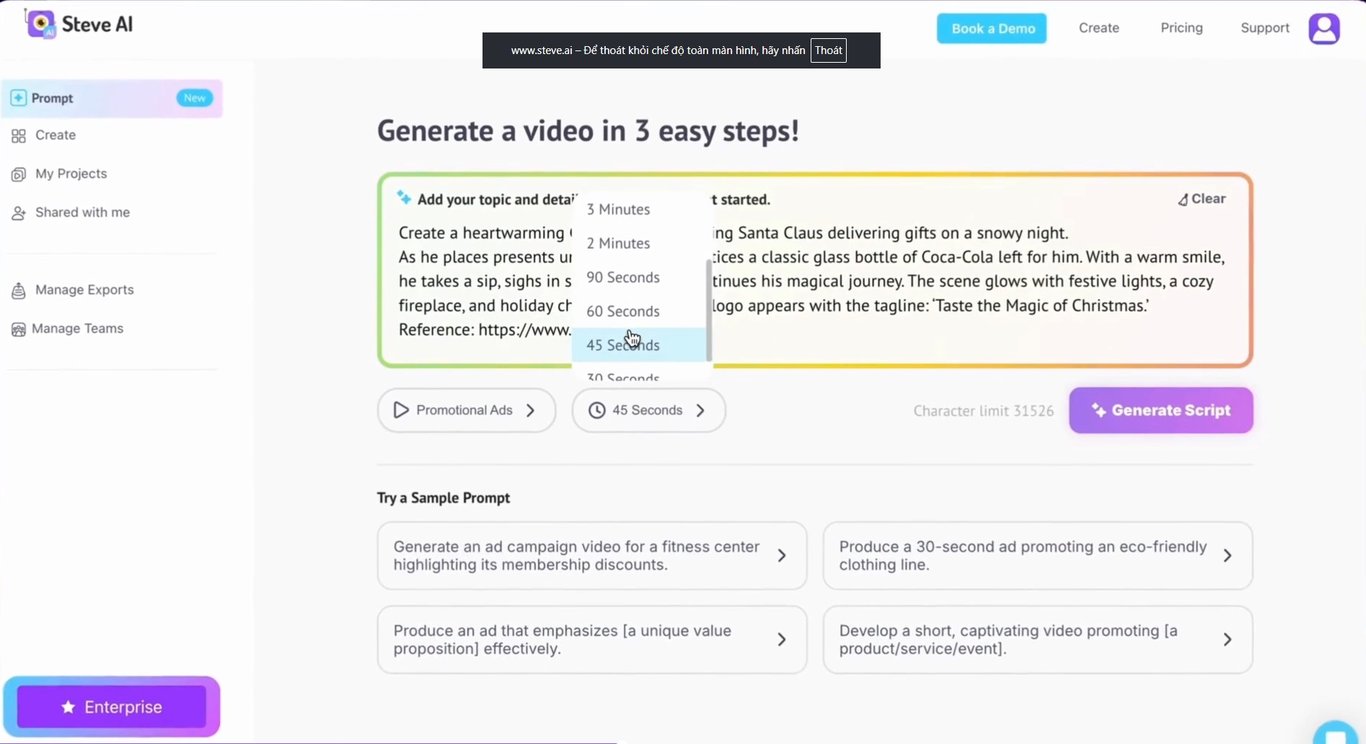Click the Prompt sparkle icon in sidebar

pos(18,98)
